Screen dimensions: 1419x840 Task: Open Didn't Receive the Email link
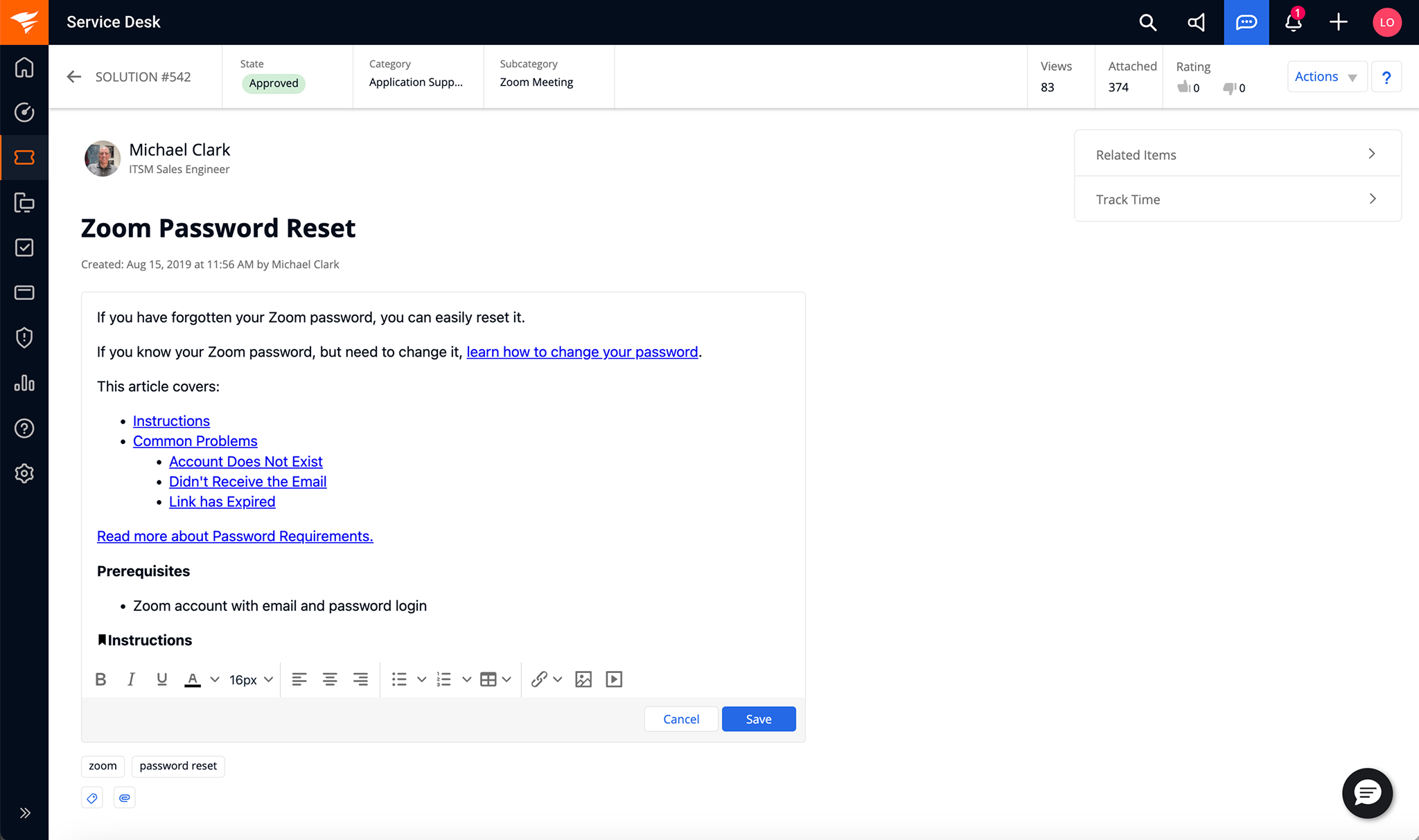coord(248,481)
